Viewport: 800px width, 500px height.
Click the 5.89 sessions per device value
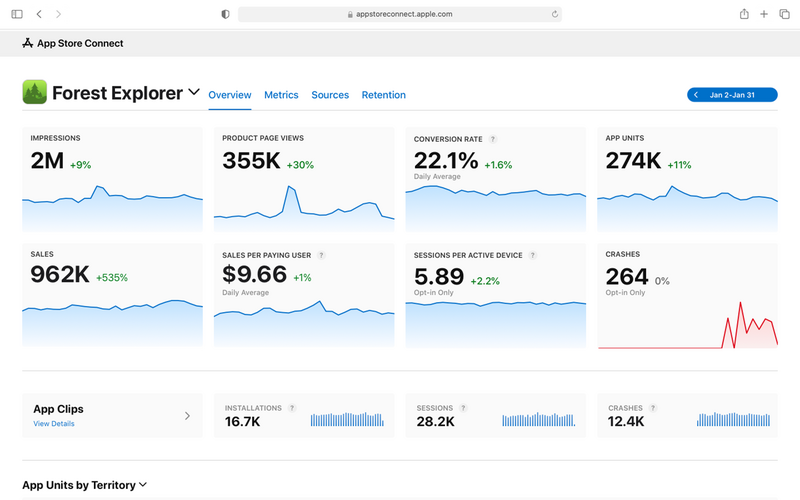pos(439,277)
